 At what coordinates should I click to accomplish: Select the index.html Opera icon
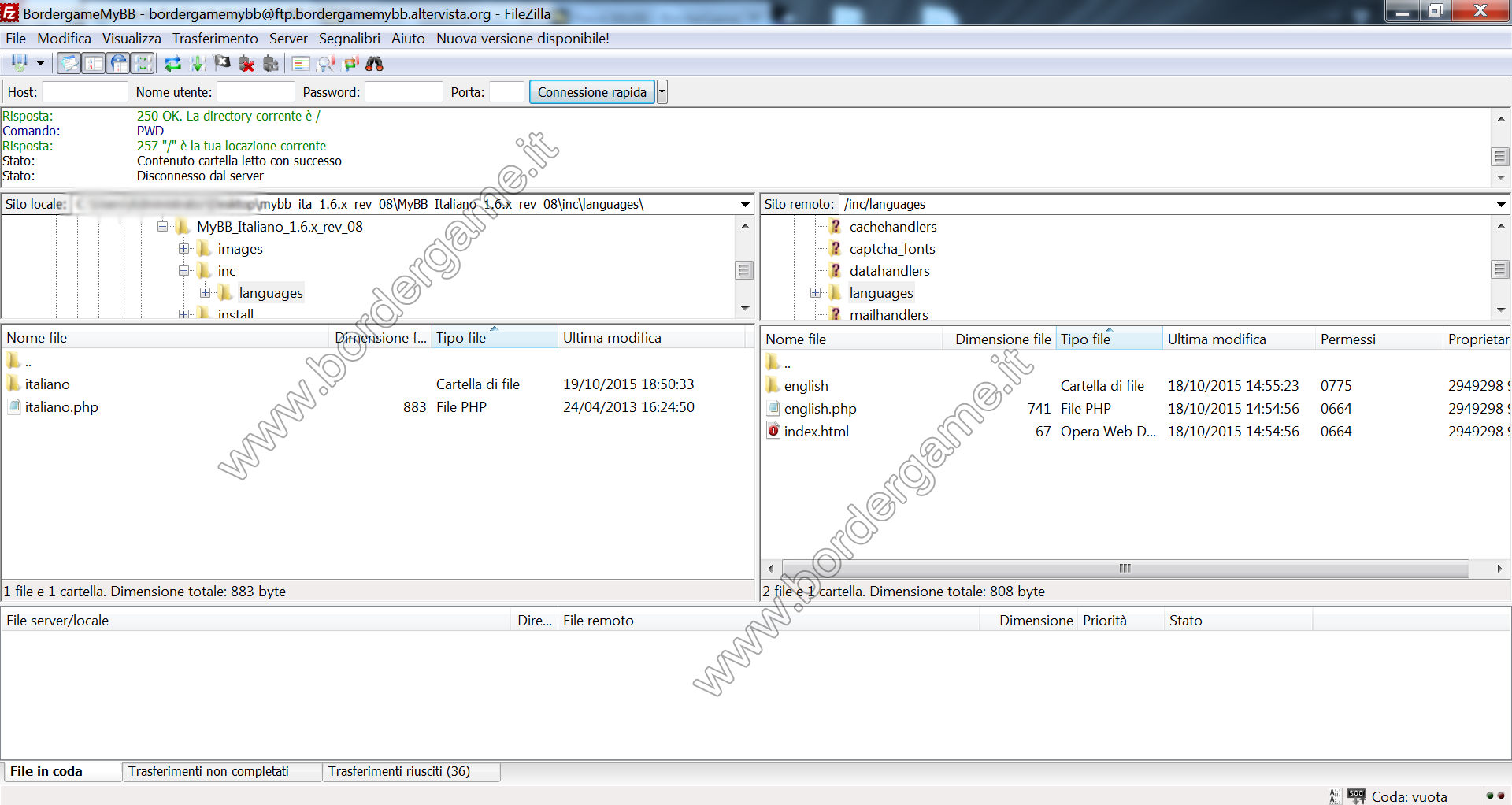(773, 431)
